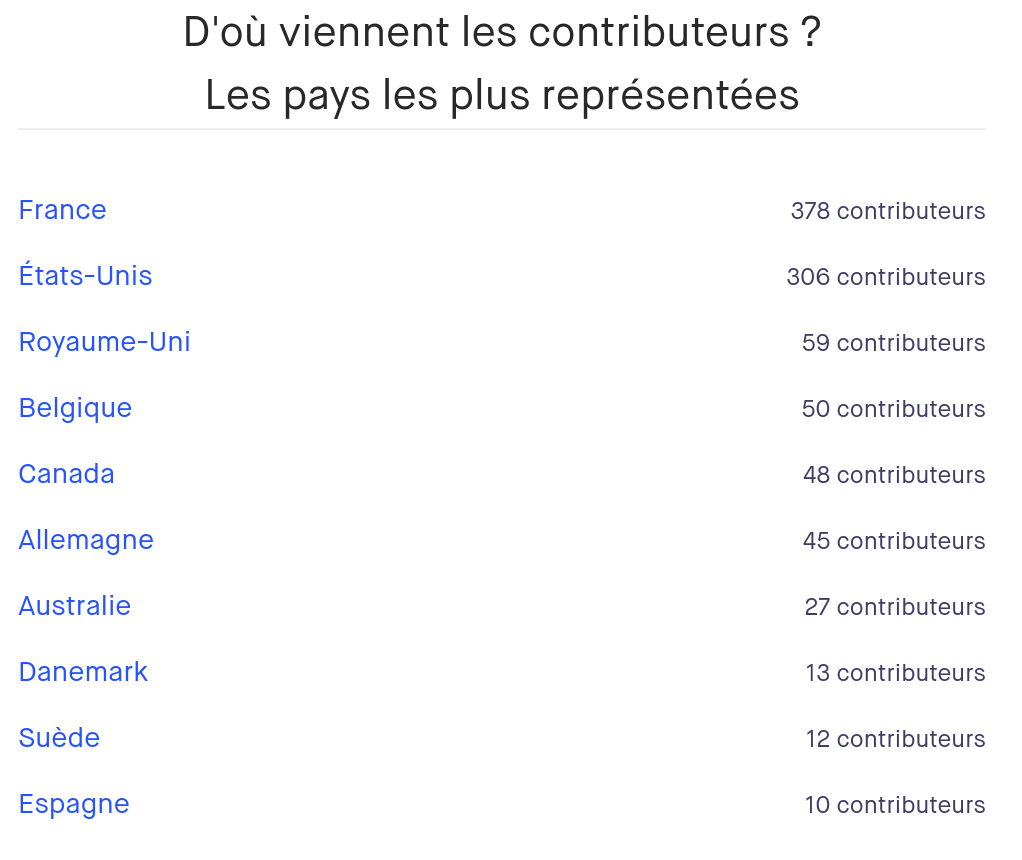Click the "306 contributeurs" count text
The image size is (1022, 860).
pyautogui.click(x=885, y=277)
